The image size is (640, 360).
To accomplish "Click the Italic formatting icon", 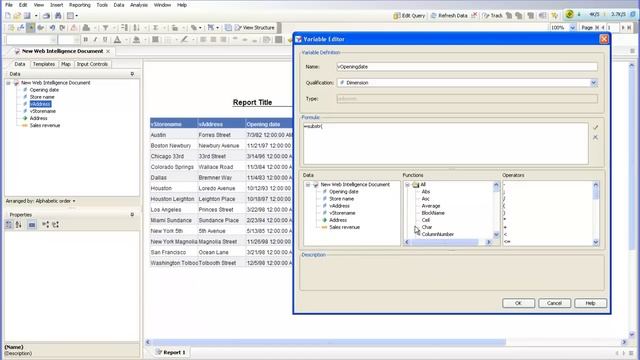I will tap(95, 40).
